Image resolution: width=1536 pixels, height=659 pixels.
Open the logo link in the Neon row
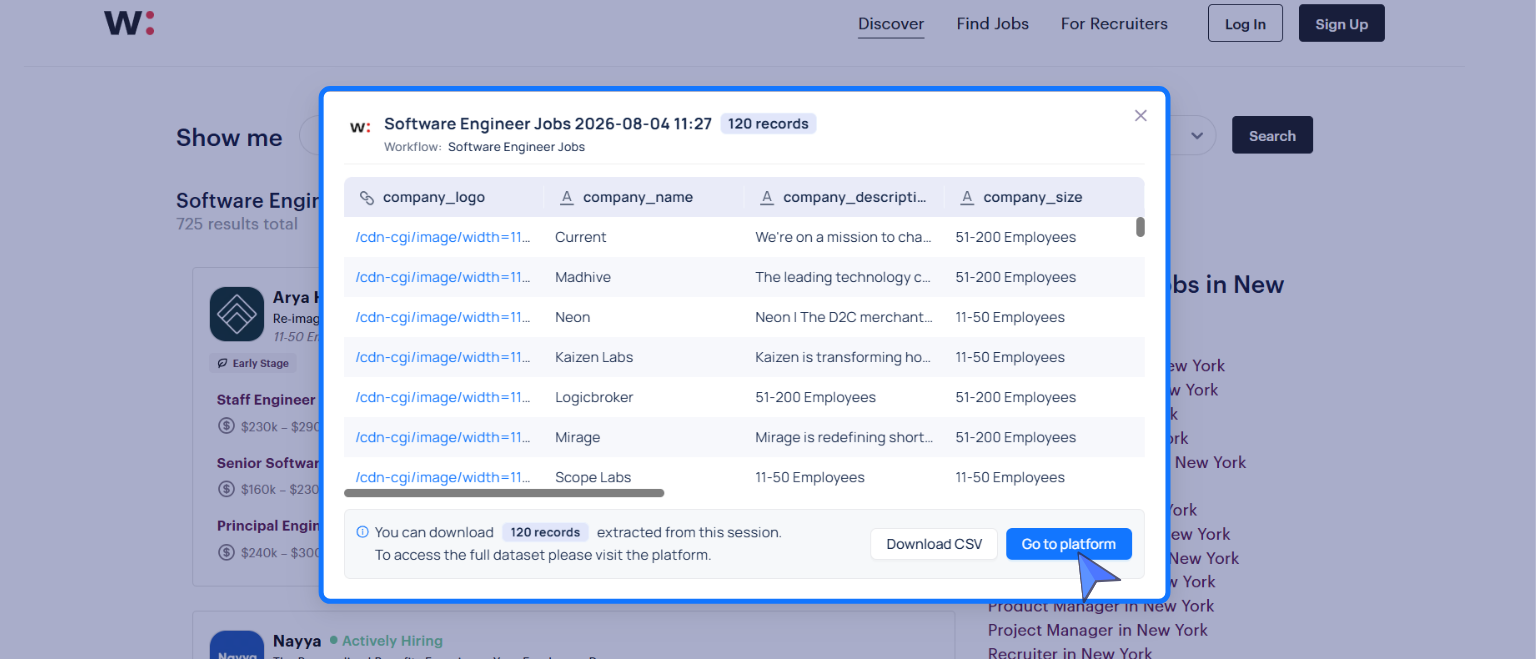tap(443, 317)
